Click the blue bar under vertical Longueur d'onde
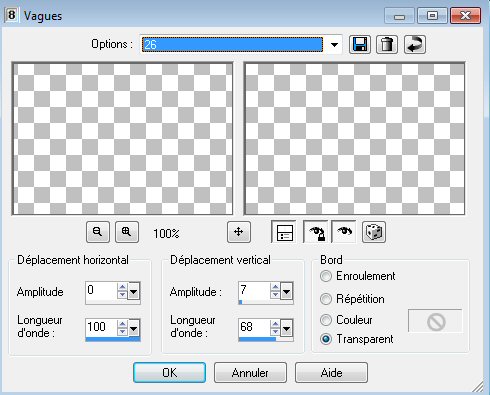The height and width of the screenshot is (395, 490). click(x=257, y=339)
